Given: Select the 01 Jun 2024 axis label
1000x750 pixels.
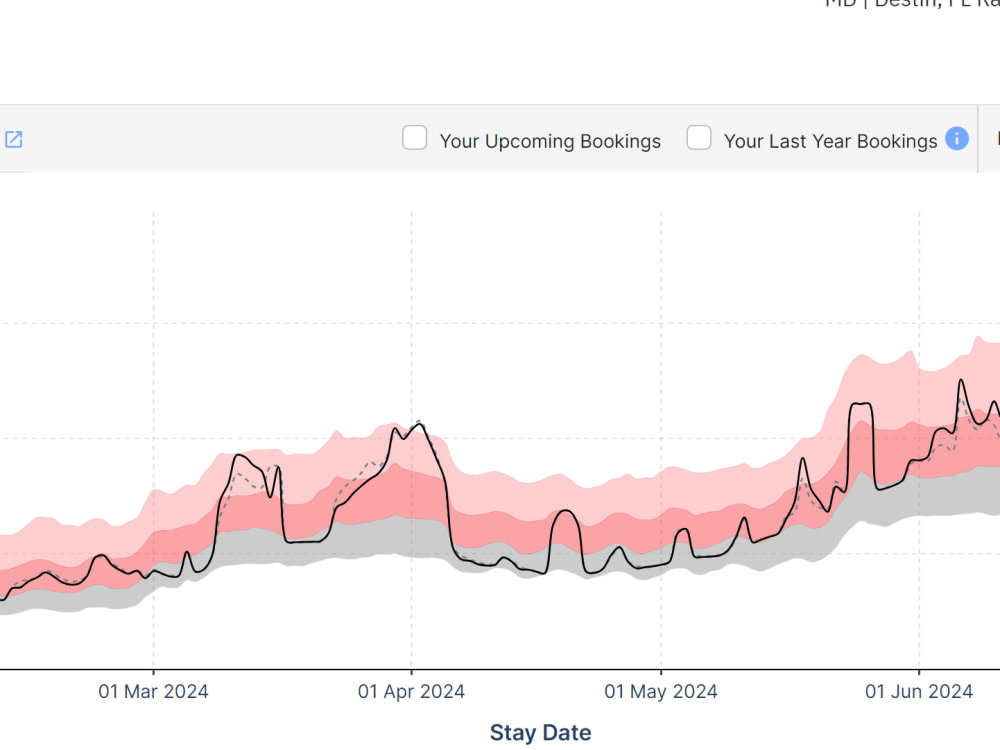Looking at the screenshot, I should tap(919, 691).
